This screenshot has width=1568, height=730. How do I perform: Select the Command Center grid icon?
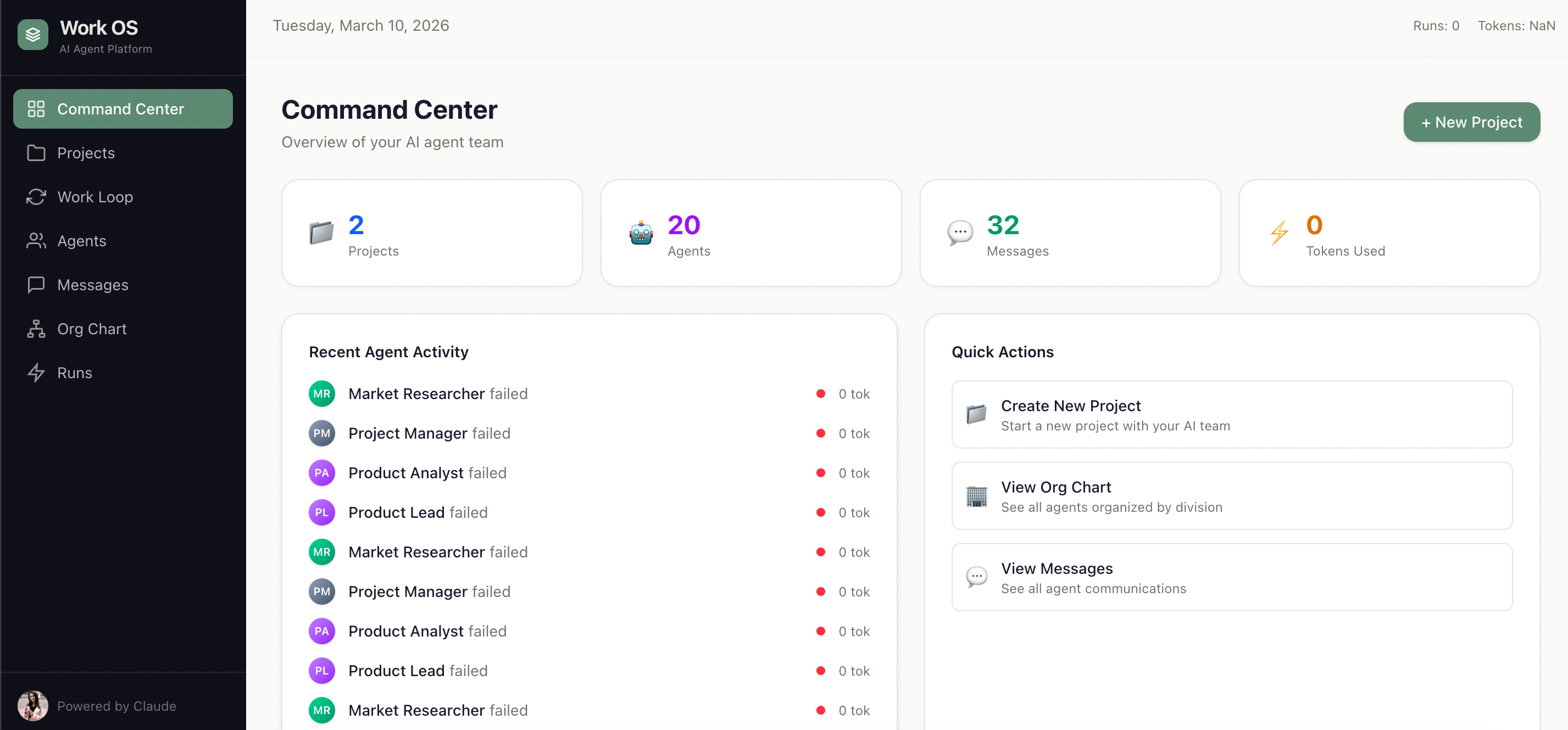click(x=36, y=108)
